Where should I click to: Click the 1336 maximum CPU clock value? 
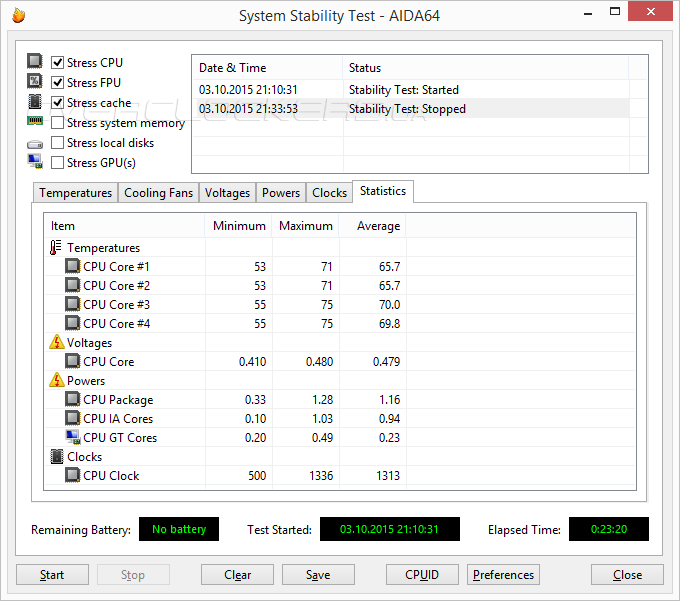tap(321, 476)
